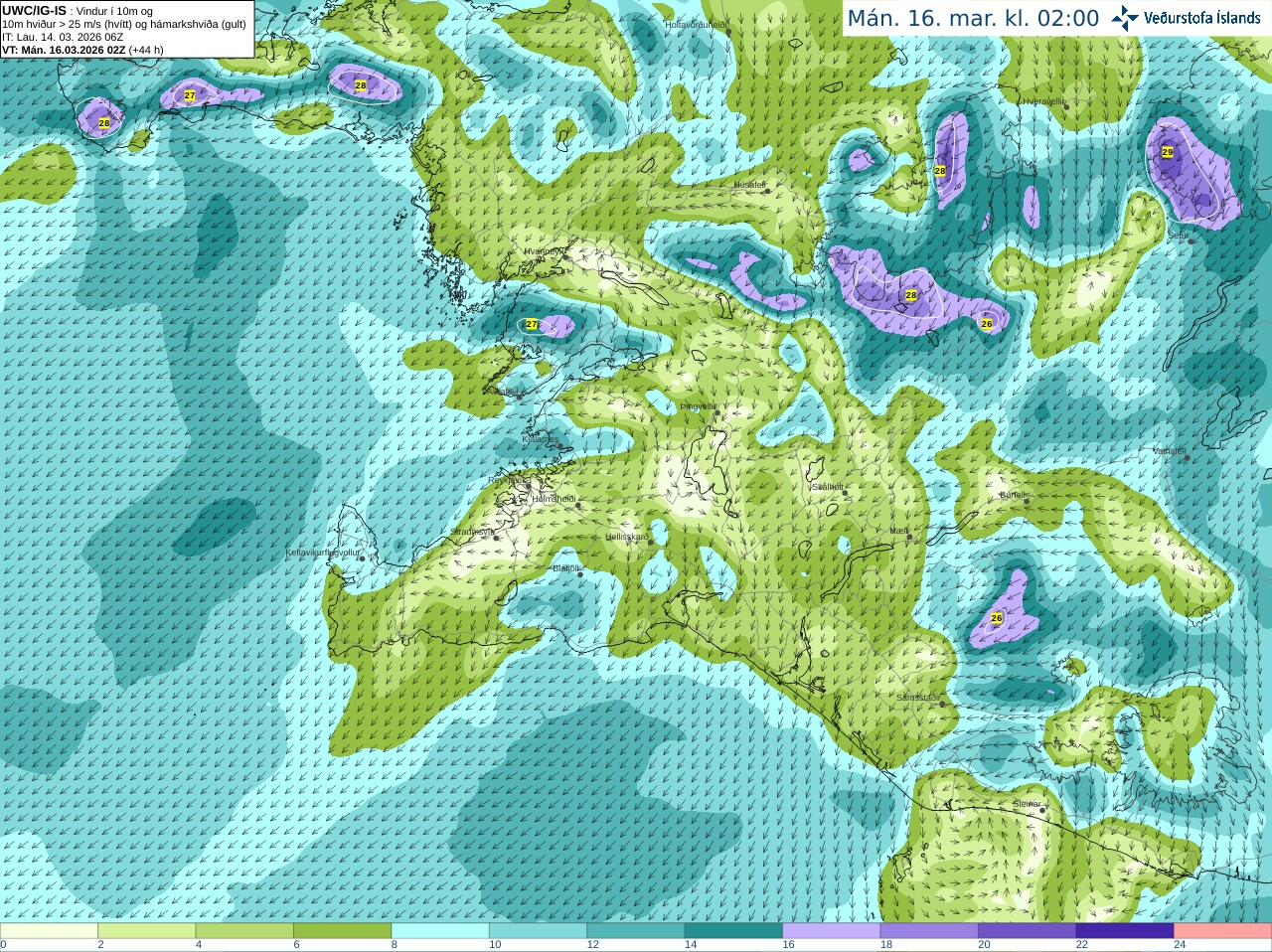
Task: Select the 14–16 m/s legend swatch
Action: pyautogui.click(x=733, y=930)
